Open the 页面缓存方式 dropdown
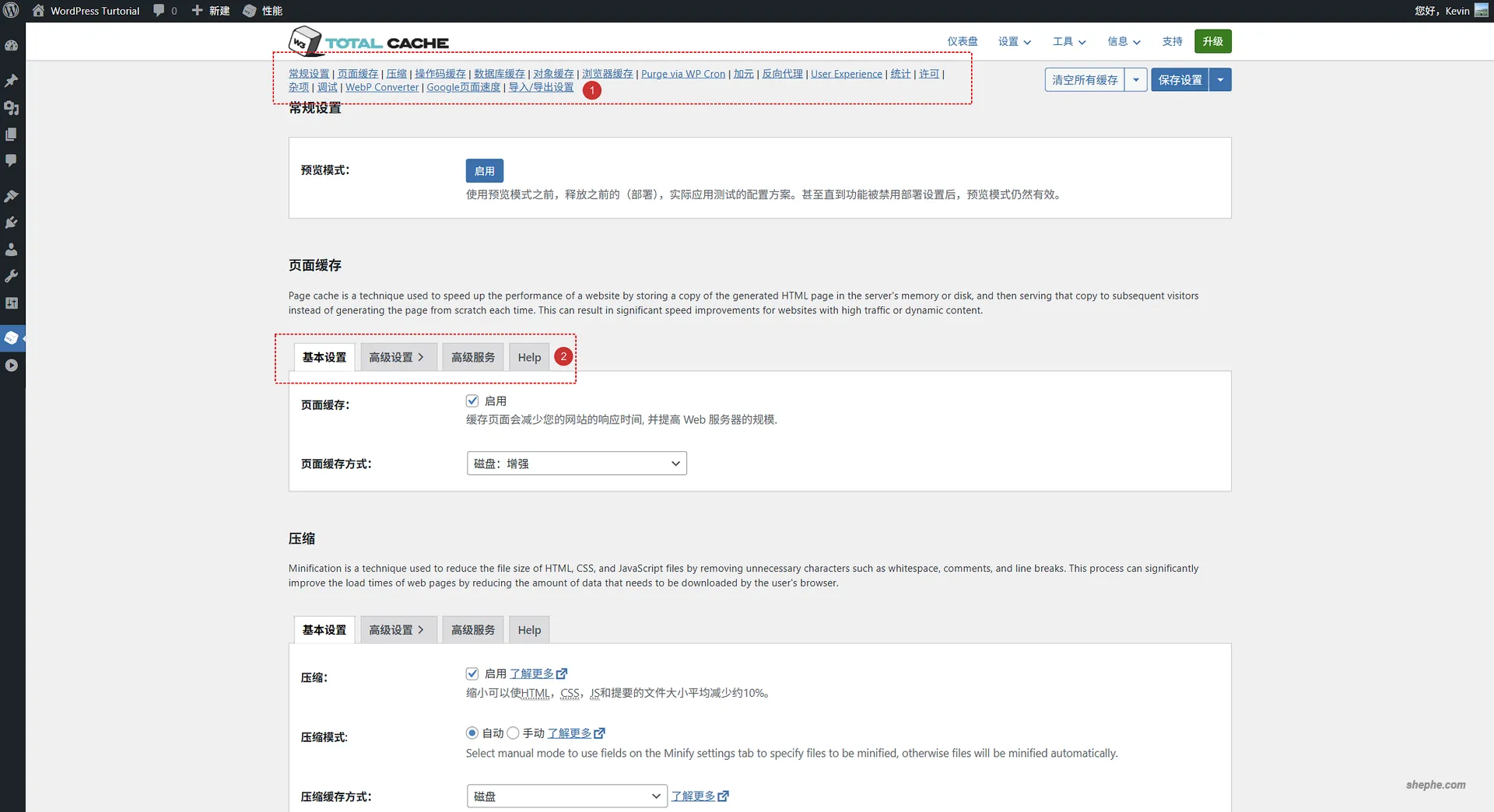This screenshot has width=1494, height=812. point(576,463)
